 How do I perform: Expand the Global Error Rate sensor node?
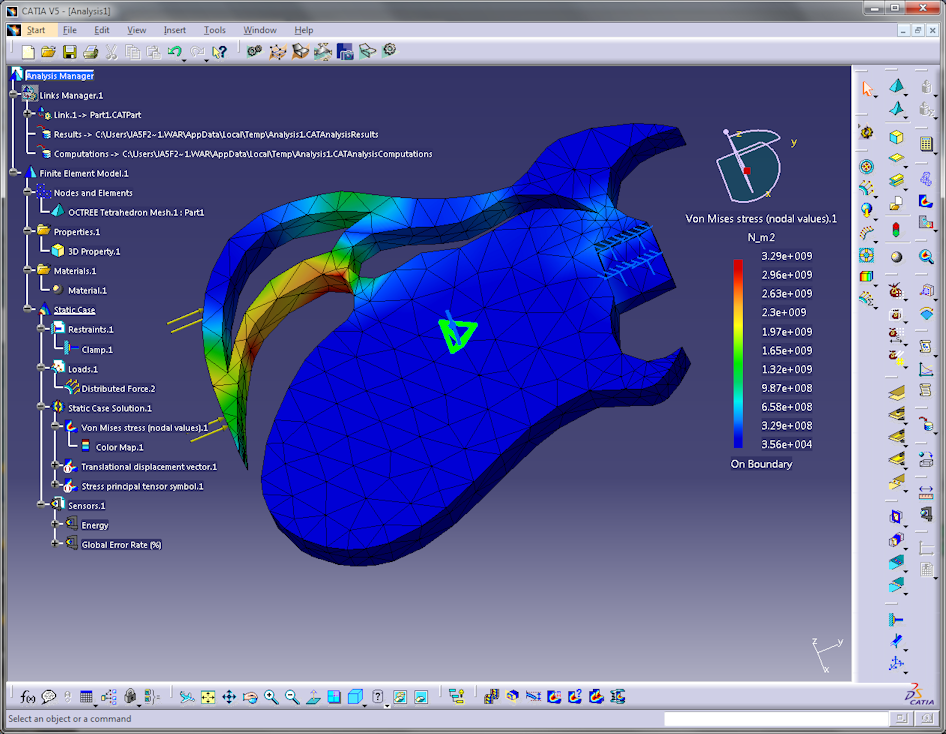coord(56,544)
